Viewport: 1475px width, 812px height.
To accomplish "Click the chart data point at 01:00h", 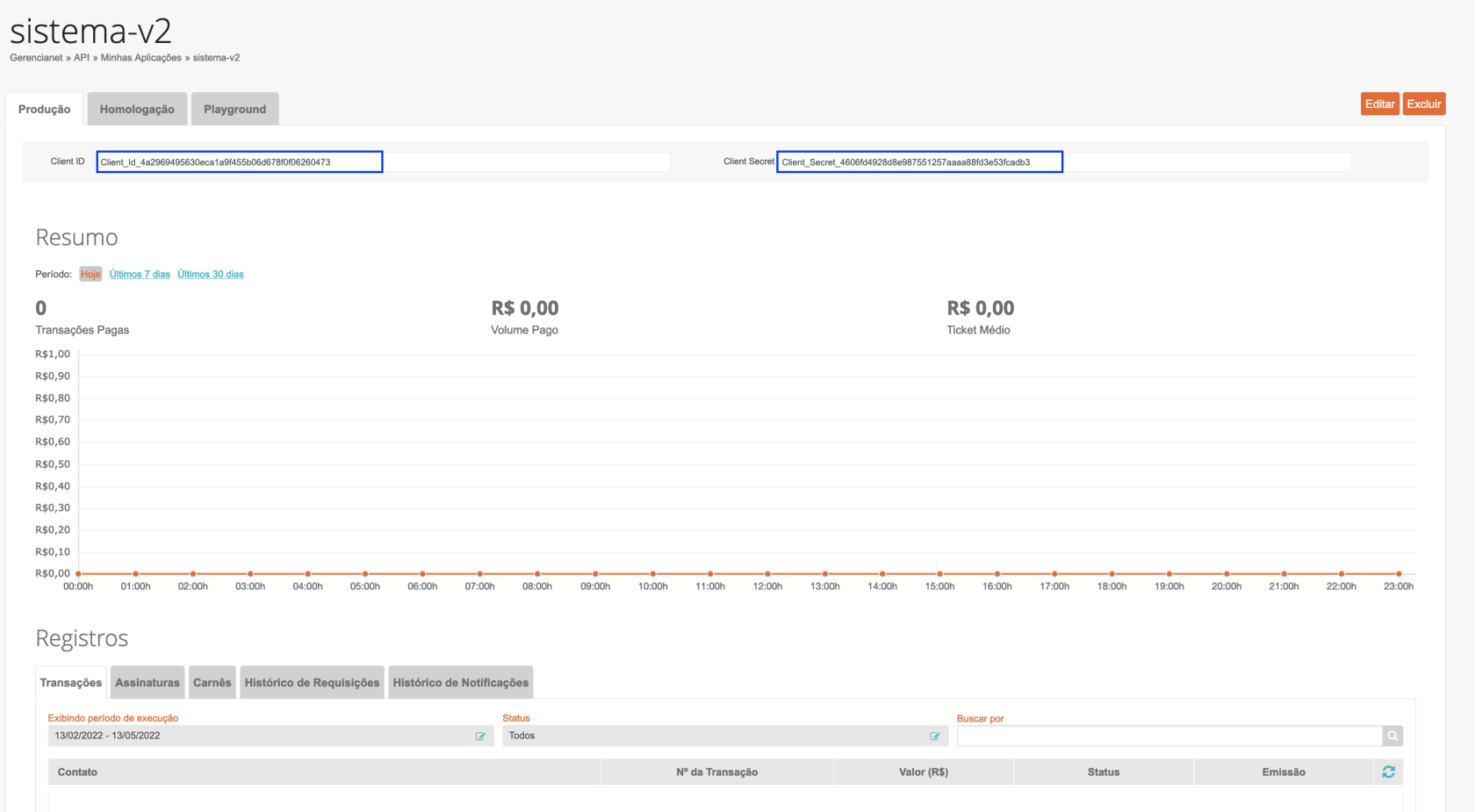I will [135, 573].
